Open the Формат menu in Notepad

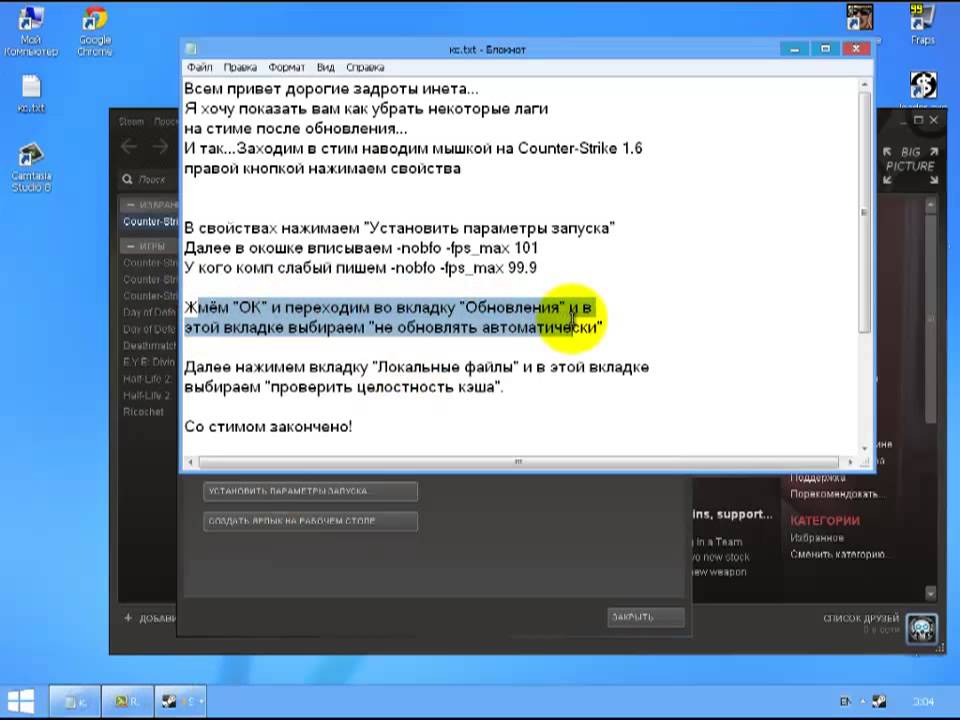pyautogui.click(x=287, y=67)
